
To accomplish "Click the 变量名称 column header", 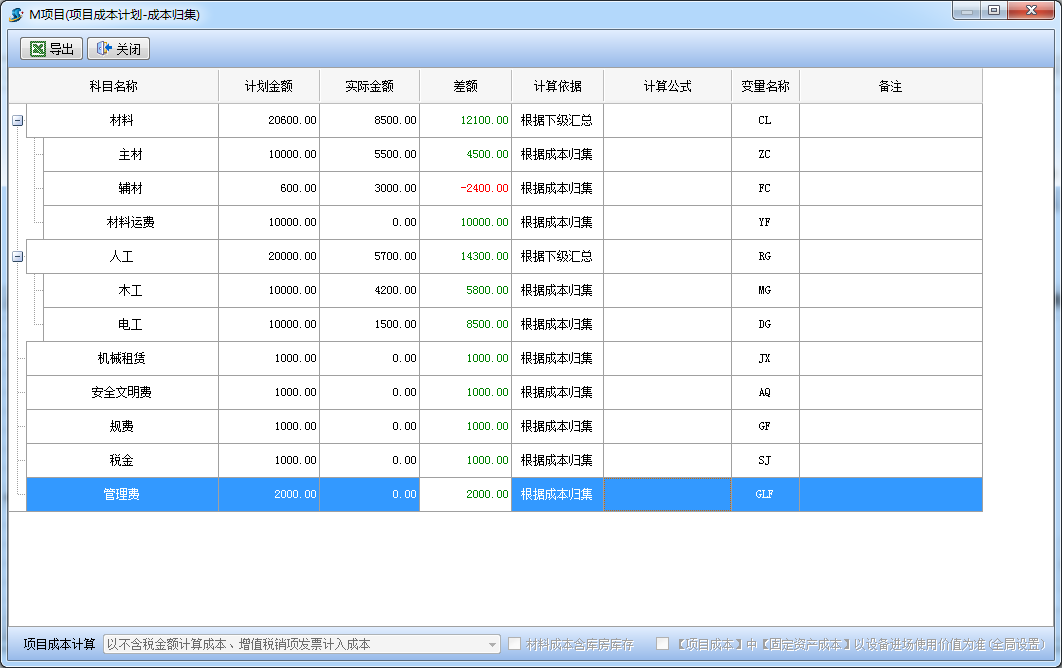I will [765, 87].
